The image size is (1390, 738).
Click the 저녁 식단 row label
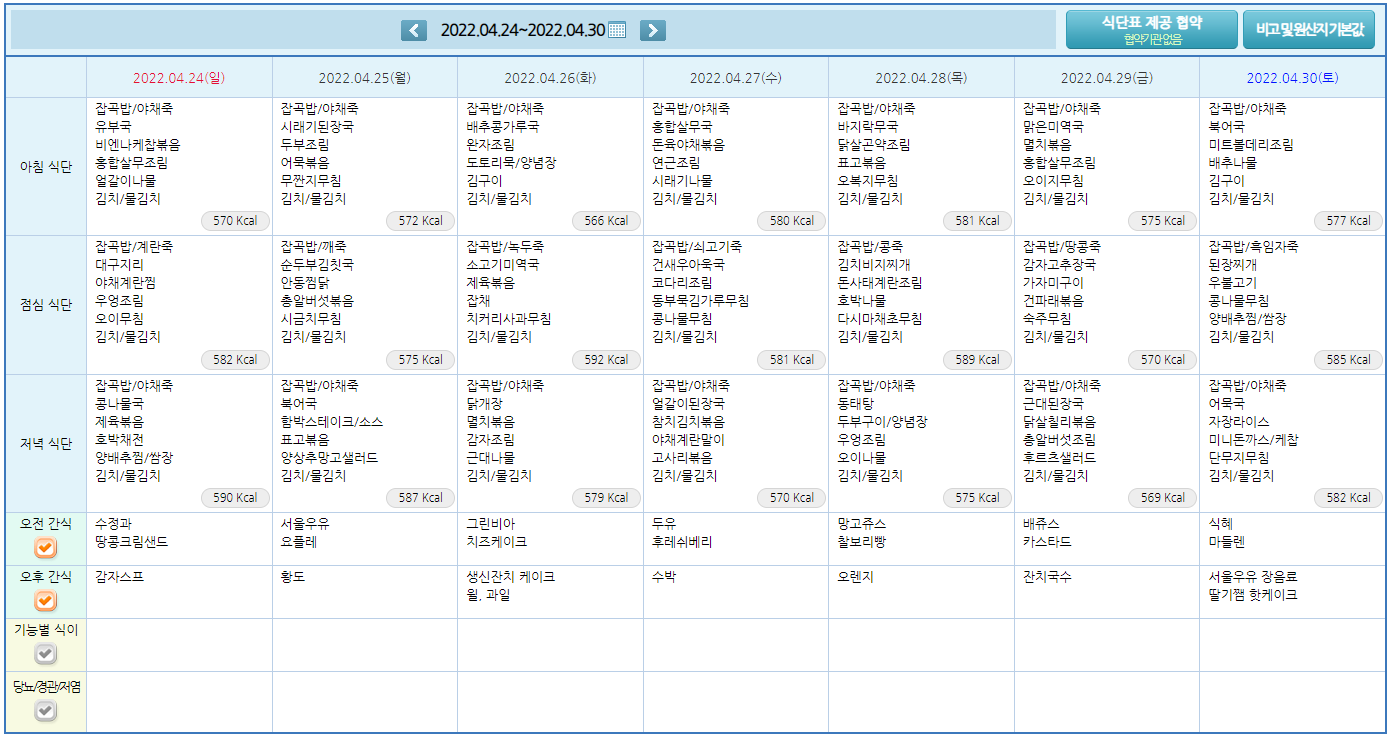pos(46,444)
